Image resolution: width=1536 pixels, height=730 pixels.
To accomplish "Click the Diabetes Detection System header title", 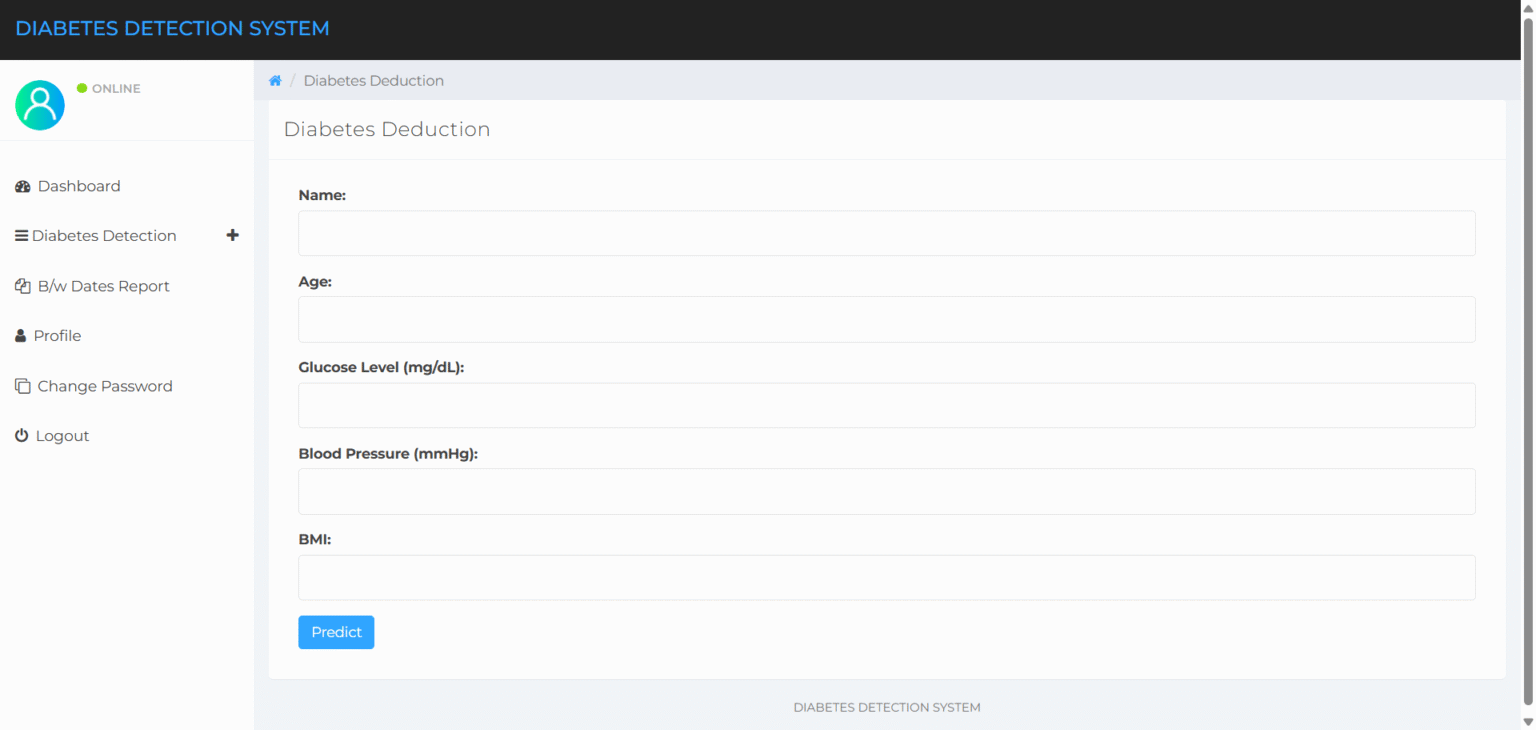I will tap(172, 29).
